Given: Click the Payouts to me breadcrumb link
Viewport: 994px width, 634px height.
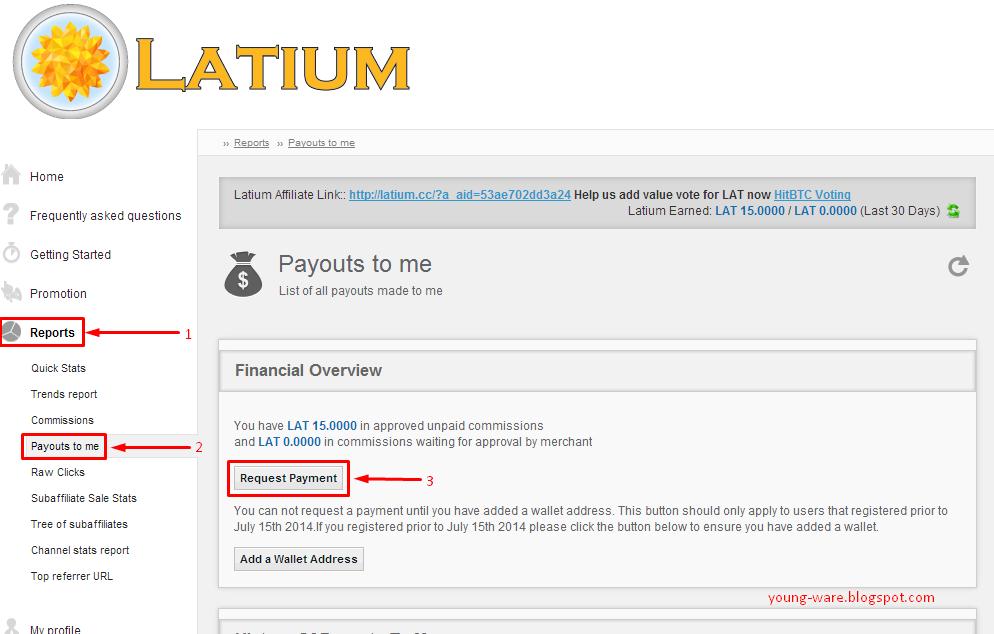Looking at the screenshot, I should coord(321,143).
